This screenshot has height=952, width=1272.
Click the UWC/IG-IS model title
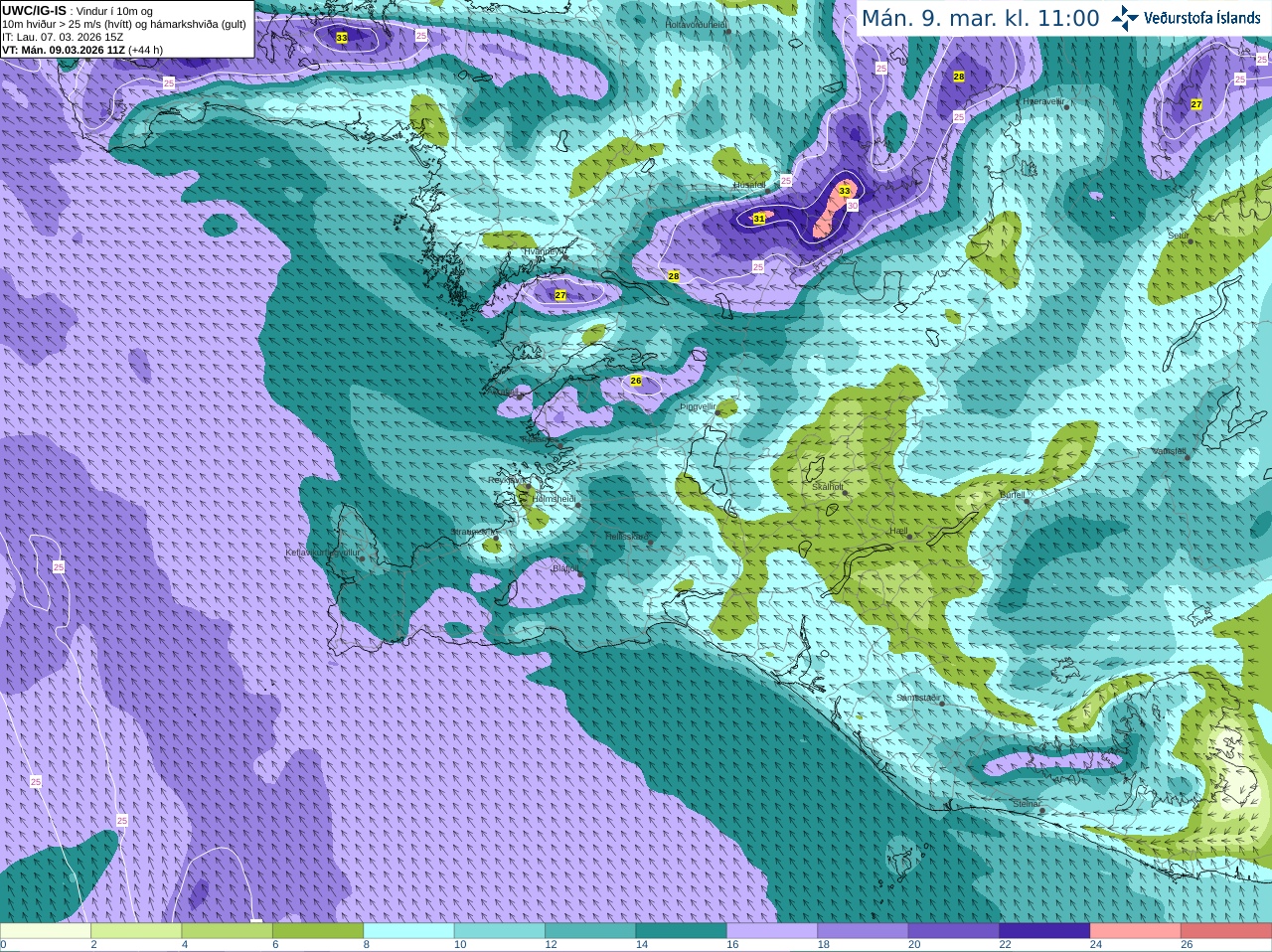(34, 10)
